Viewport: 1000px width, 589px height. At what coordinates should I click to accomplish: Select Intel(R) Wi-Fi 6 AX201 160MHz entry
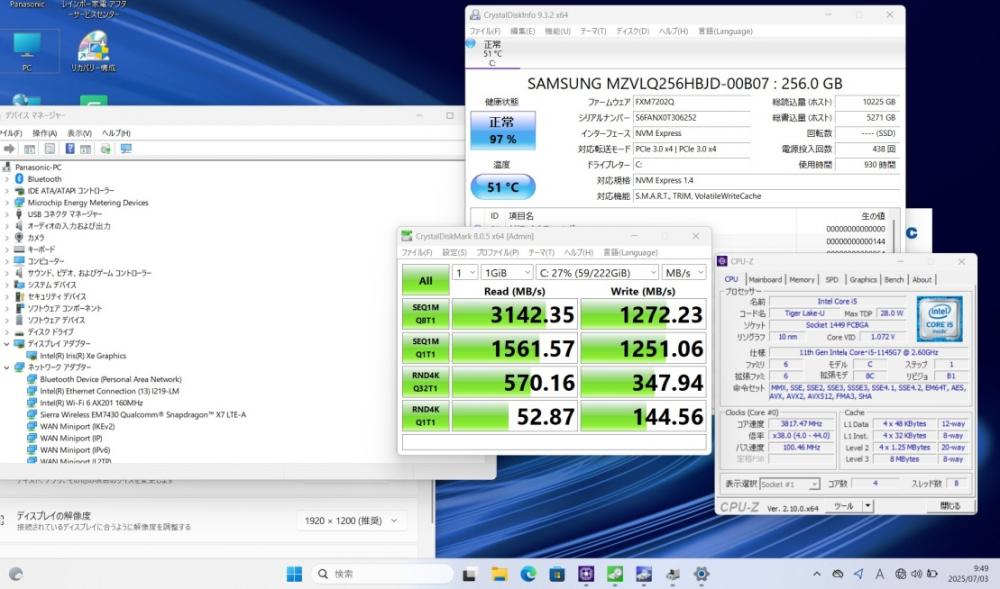click(x=91, y=403)
